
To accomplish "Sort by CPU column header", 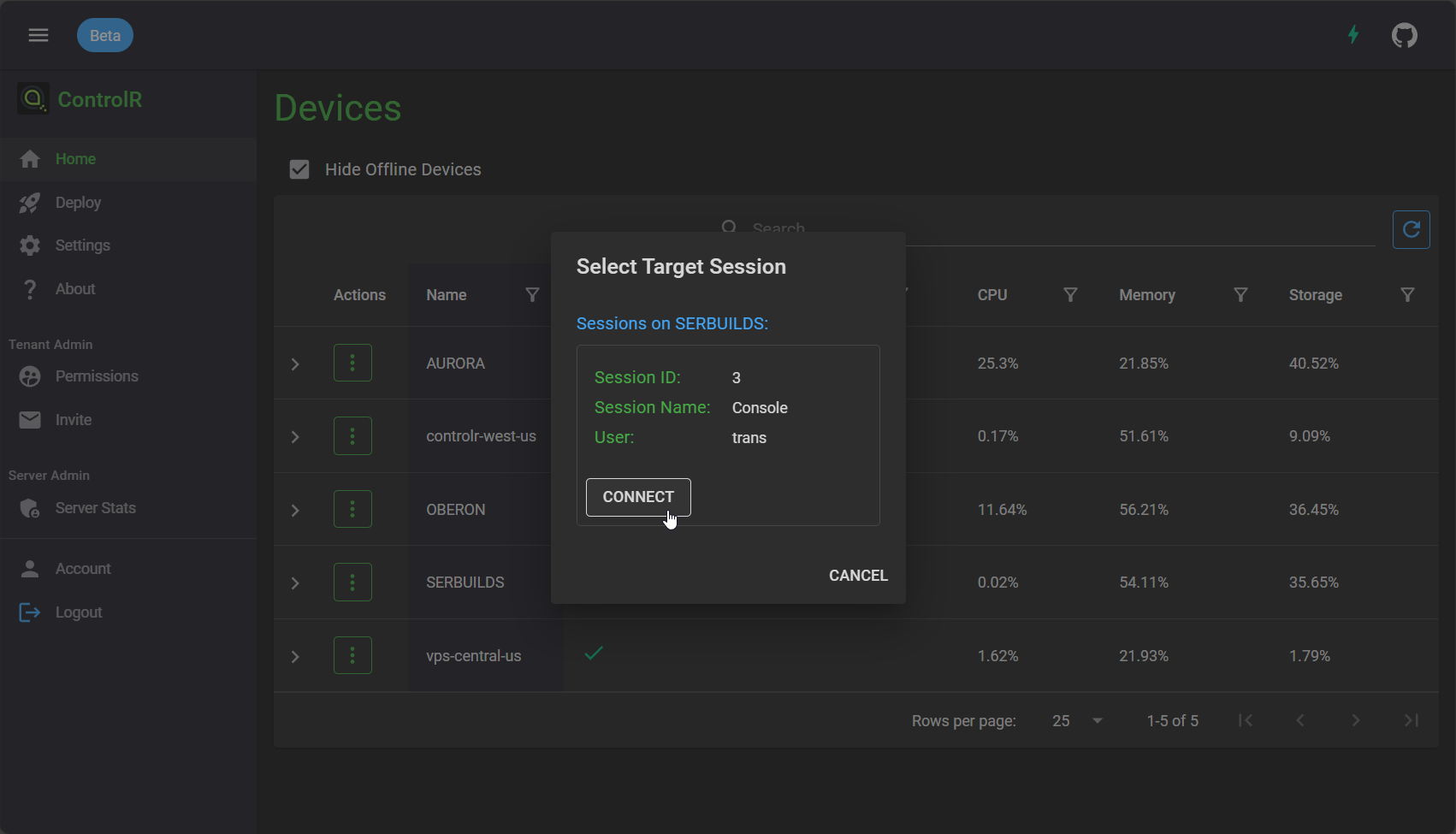I will [x=992, y=295].
